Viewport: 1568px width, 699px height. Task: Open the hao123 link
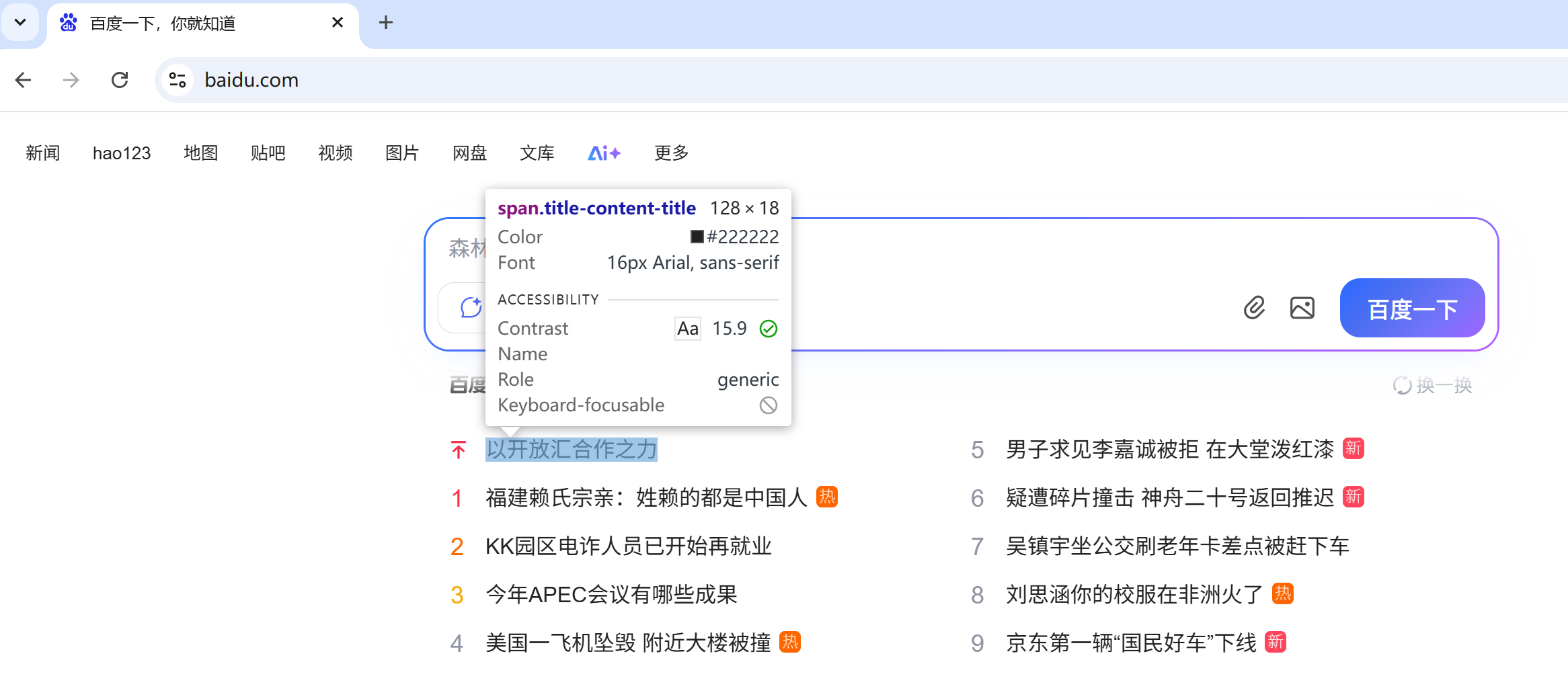tap(122, 153)
